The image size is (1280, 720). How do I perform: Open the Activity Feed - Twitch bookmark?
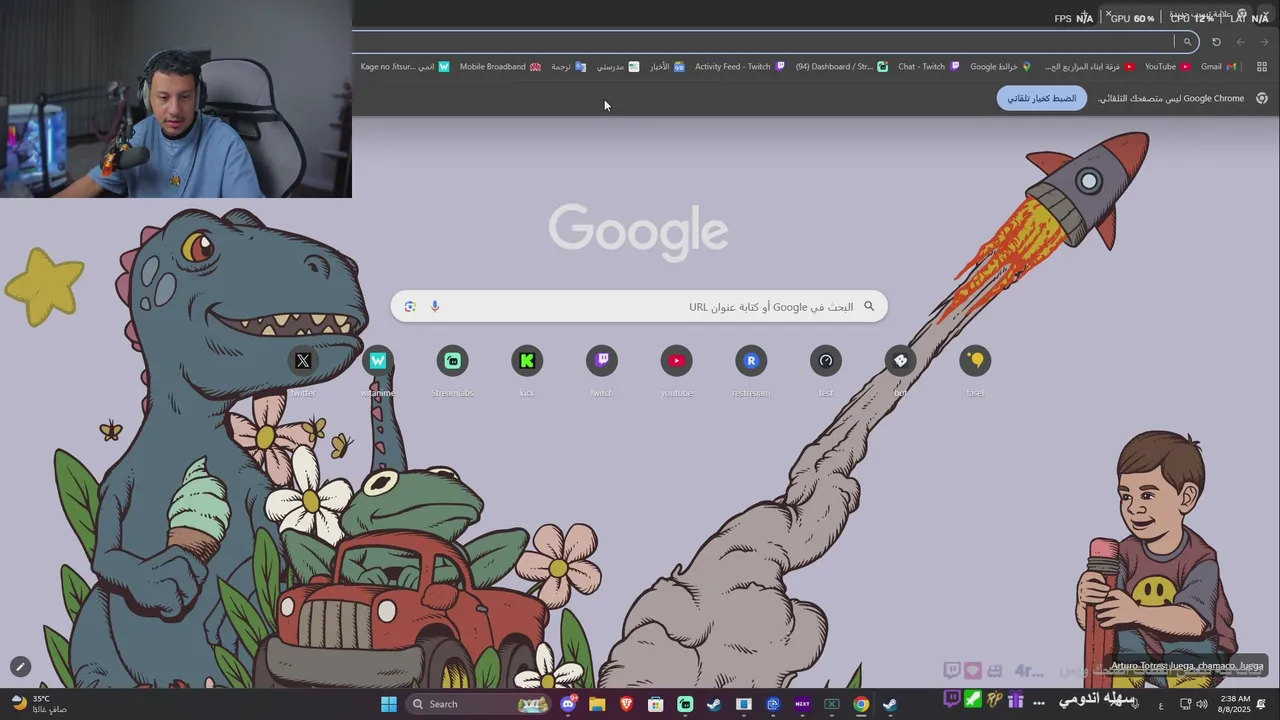[740, 67]
